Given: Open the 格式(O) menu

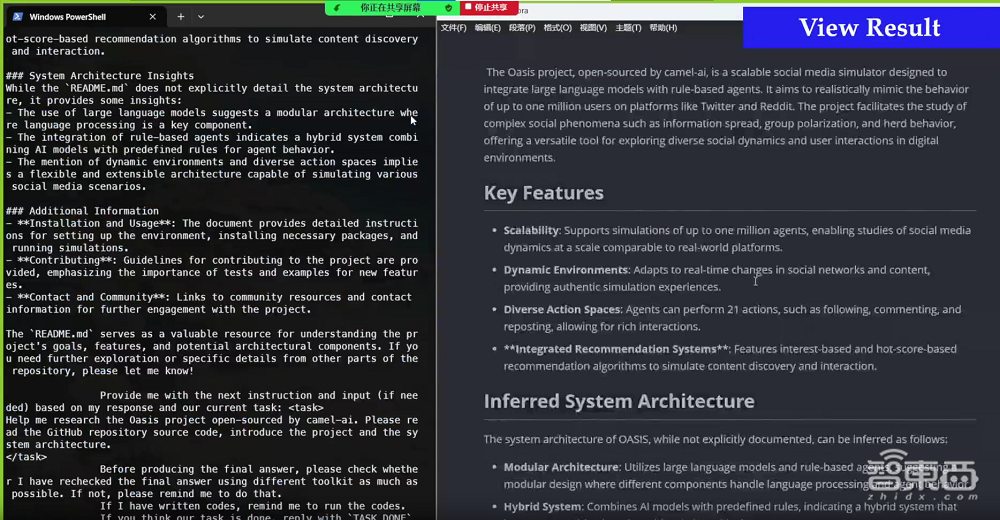Looking at the screenshot, I should pos(557,28).
